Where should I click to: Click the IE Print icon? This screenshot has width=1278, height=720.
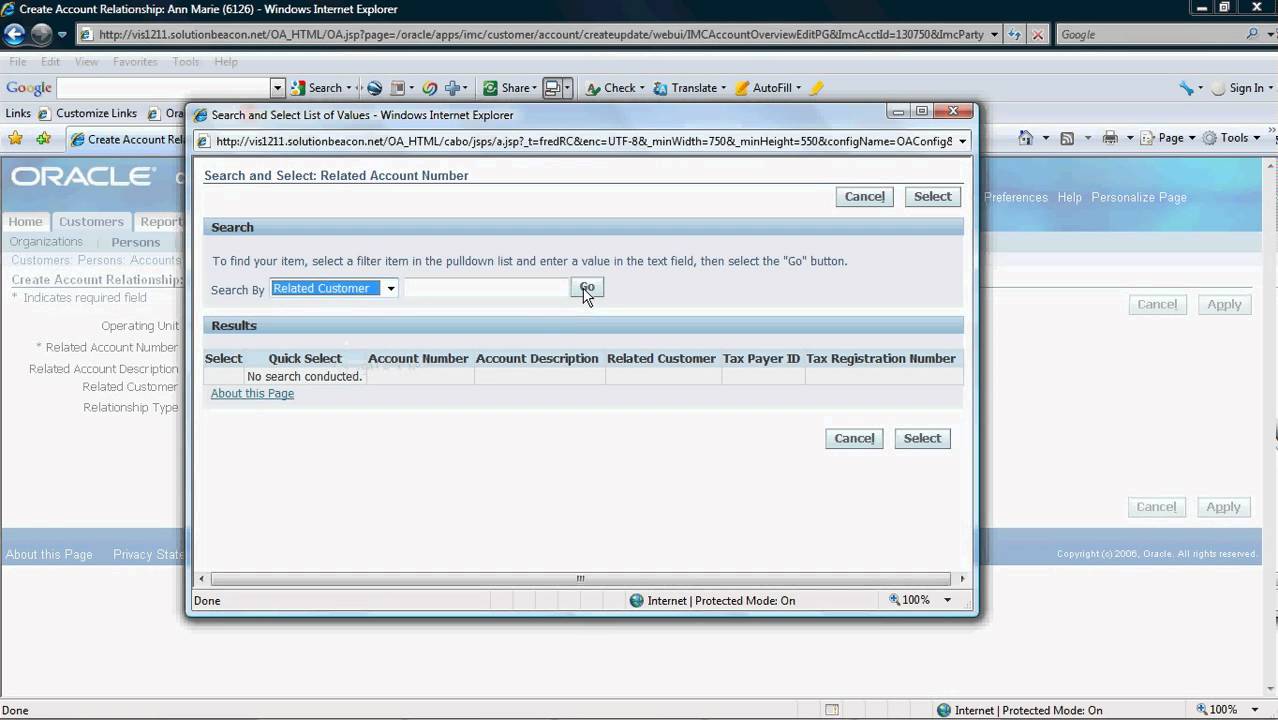tap(1110, 138)
